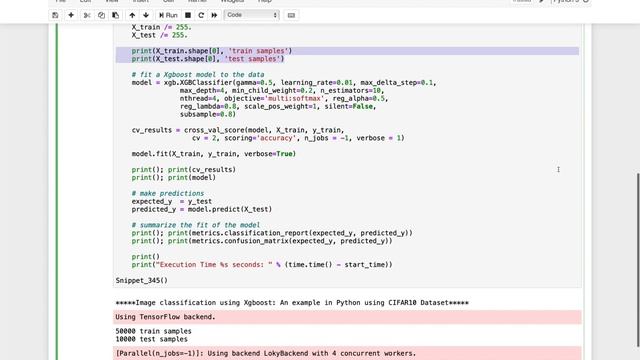Click the line "X_test /= 255."
This screenshot has width=640, height=360.
(159, 35)
